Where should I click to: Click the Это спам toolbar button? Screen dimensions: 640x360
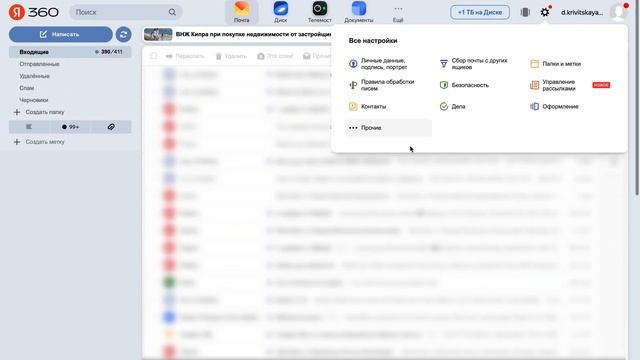(275, 56)
